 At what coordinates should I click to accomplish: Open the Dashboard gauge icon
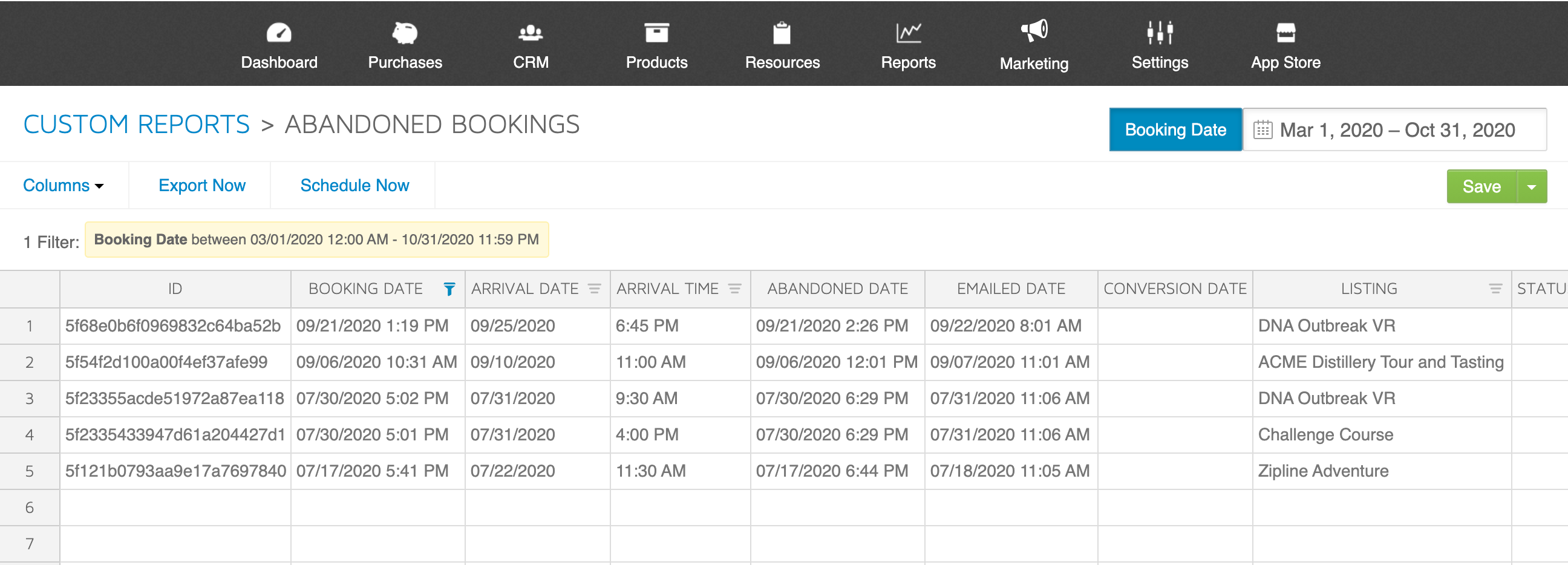279,32
